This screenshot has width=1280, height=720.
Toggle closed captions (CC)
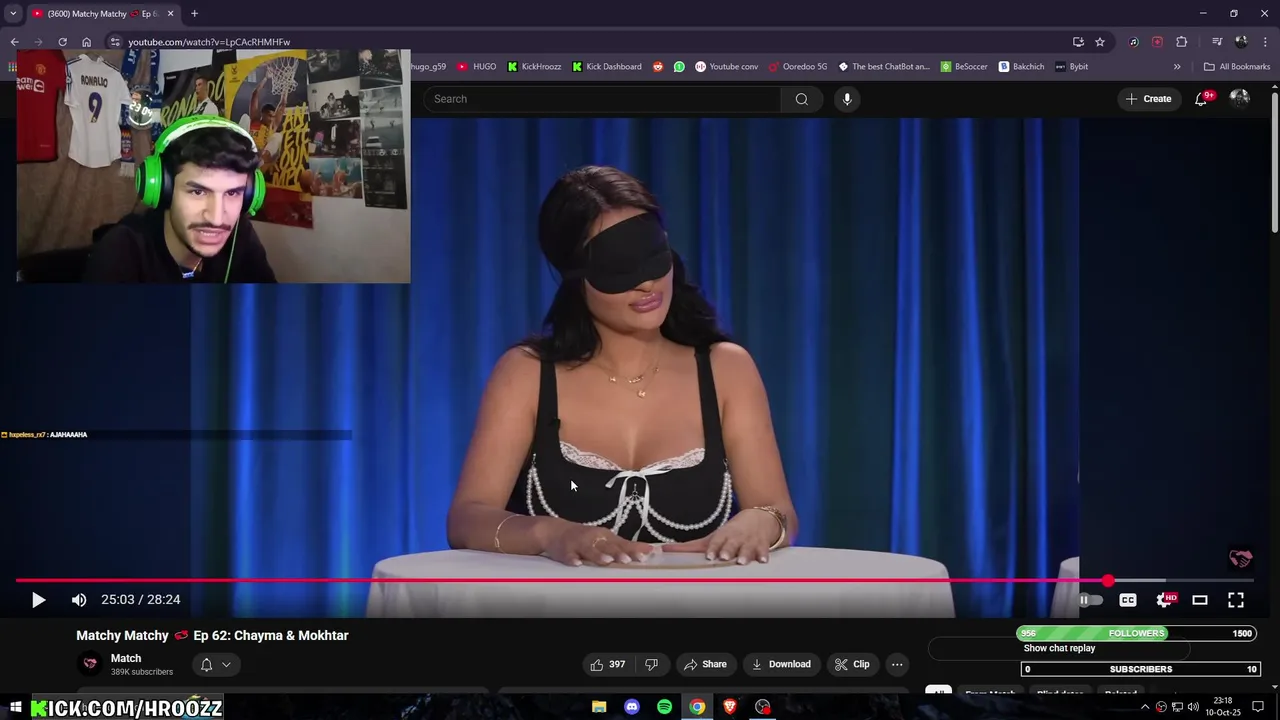point(1128,600)
